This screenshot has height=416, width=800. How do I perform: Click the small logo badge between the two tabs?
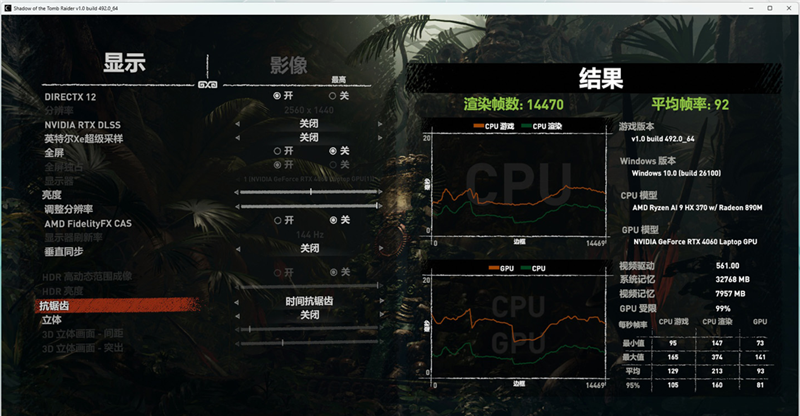pos(207,84)
